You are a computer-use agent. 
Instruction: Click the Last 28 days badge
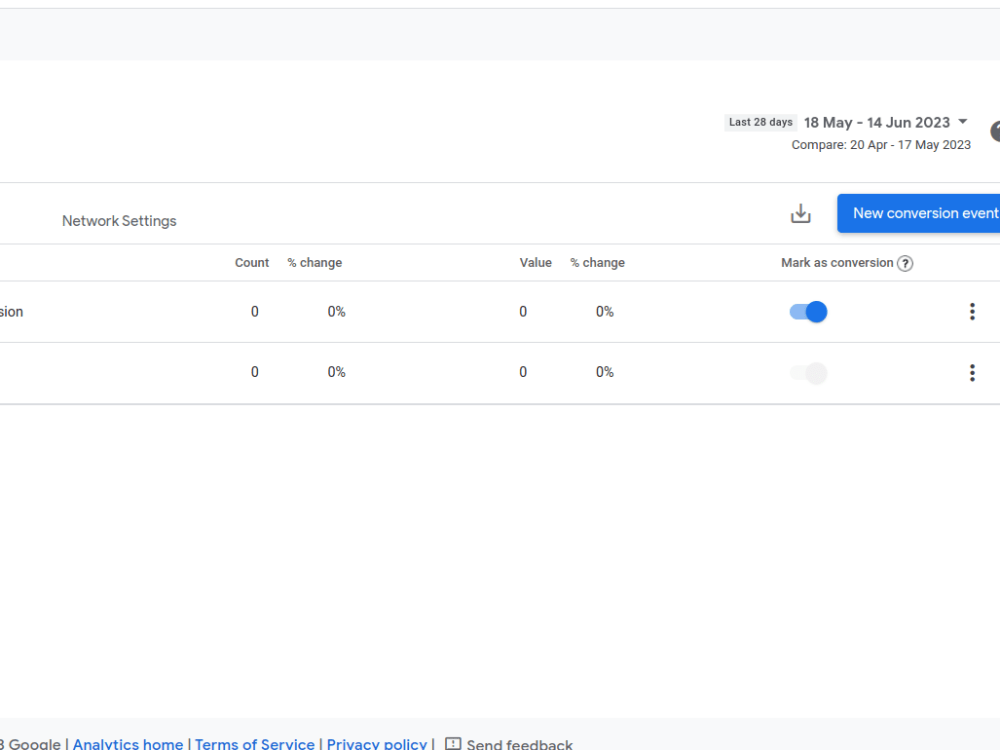click(x=761, y=122)
